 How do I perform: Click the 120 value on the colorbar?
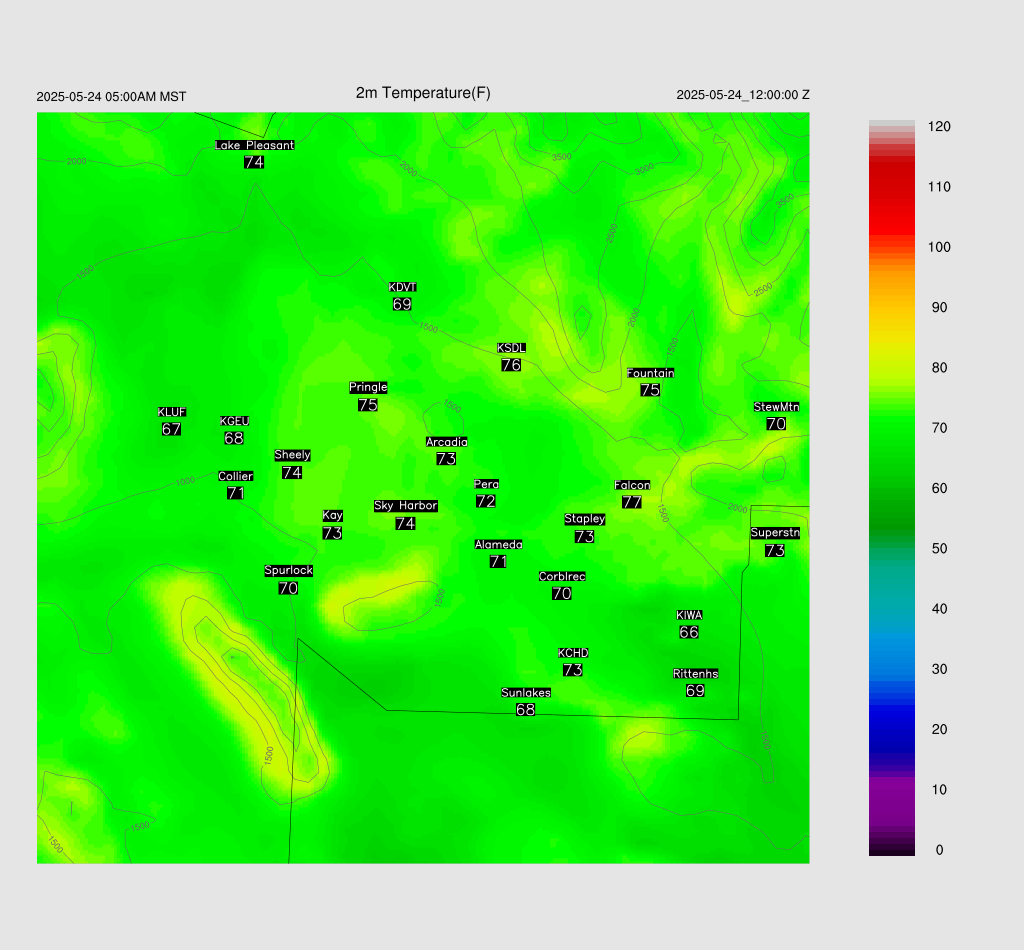pyautogui.click(x=939, y=127)
